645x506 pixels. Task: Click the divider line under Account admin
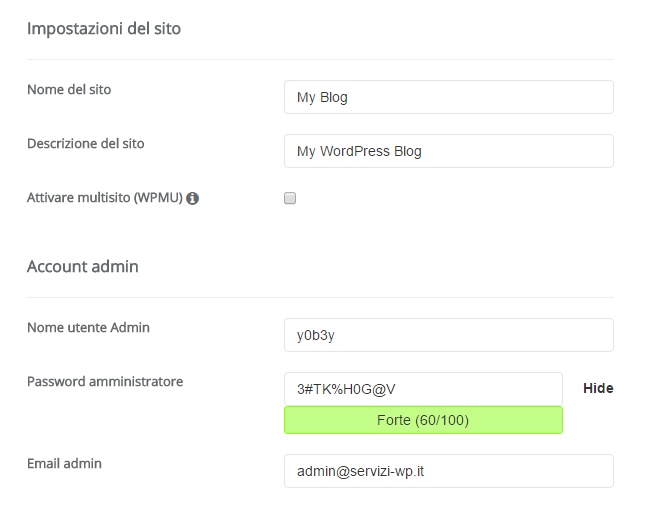(320, 297)
